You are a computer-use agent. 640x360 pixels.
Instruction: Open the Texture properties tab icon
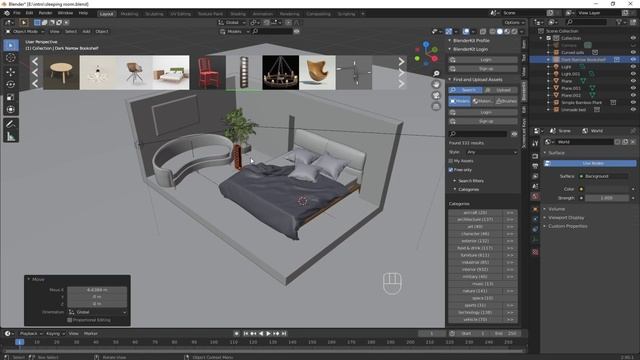tap(535, 252)
